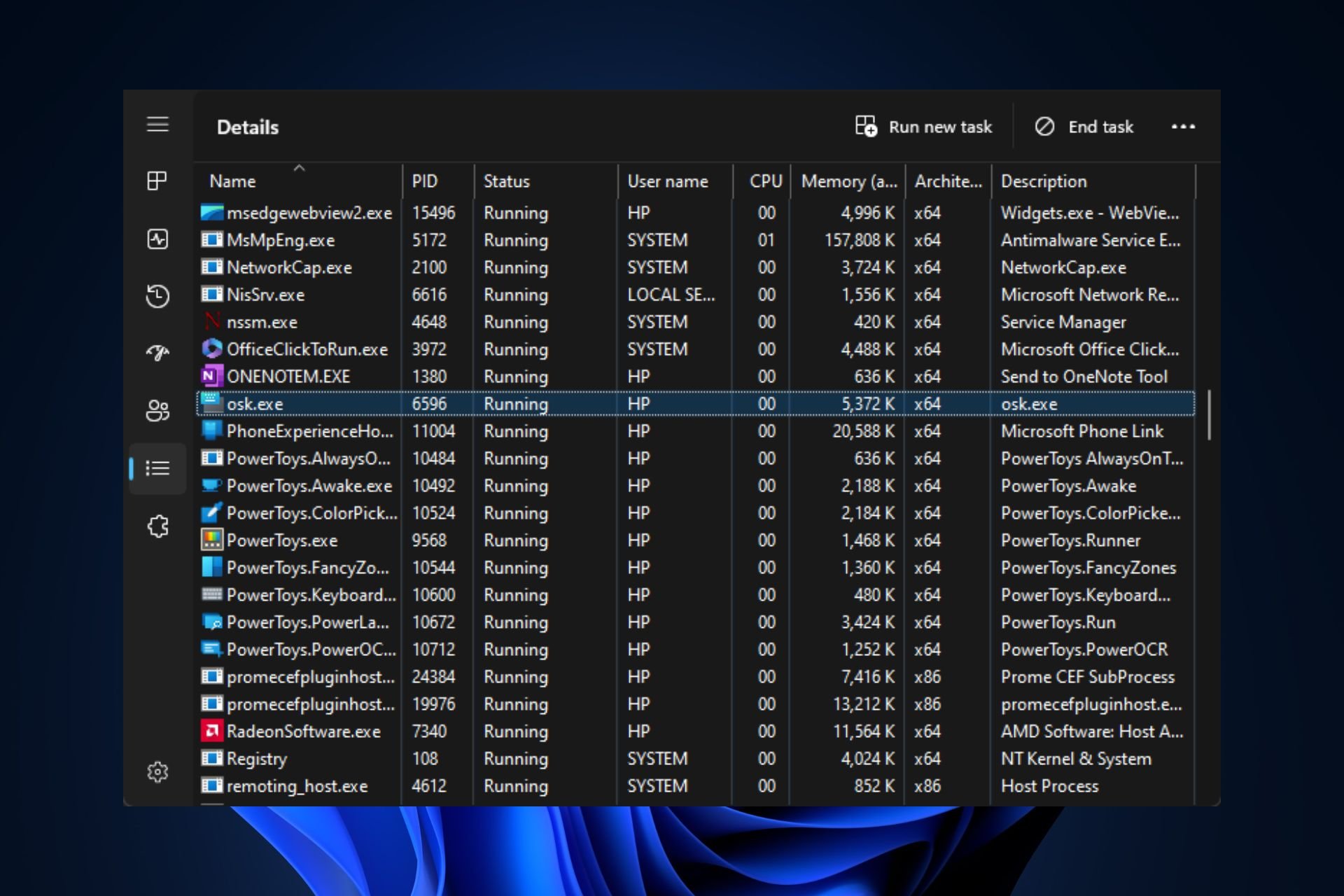Click the Send to OneNote Tool description
The height and width of the screenshot is (896, 1344).
[1084, 377]
